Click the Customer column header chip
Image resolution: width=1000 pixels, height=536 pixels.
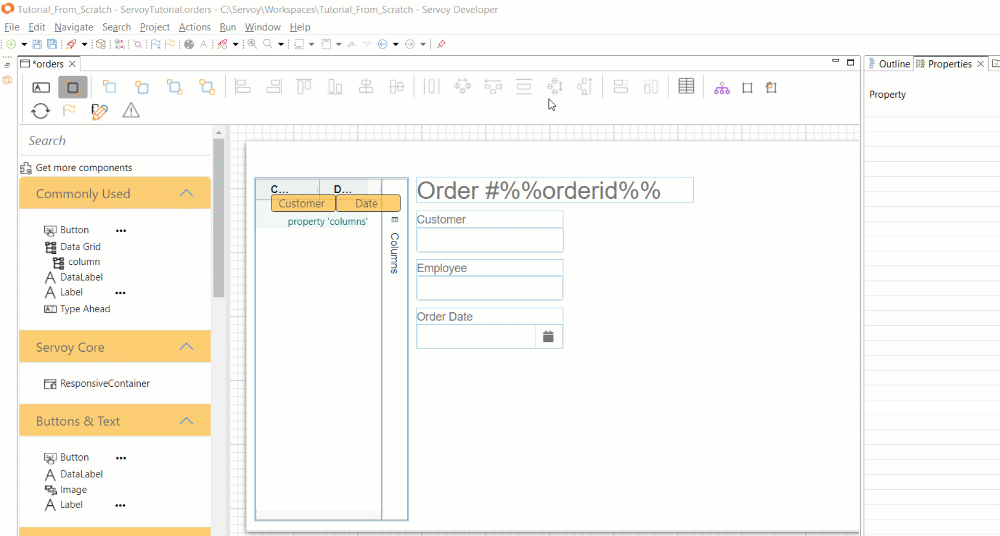coord(302,203)
